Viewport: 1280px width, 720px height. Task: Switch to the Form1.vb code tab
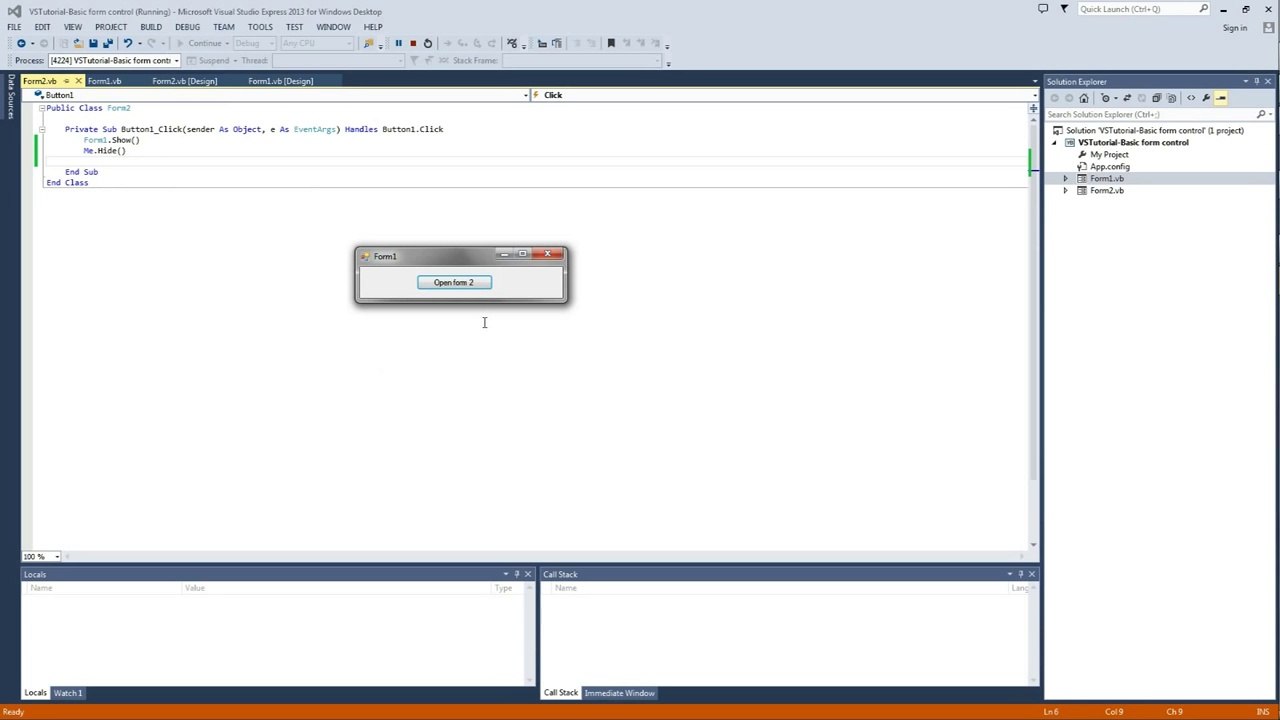coord(104,81)
